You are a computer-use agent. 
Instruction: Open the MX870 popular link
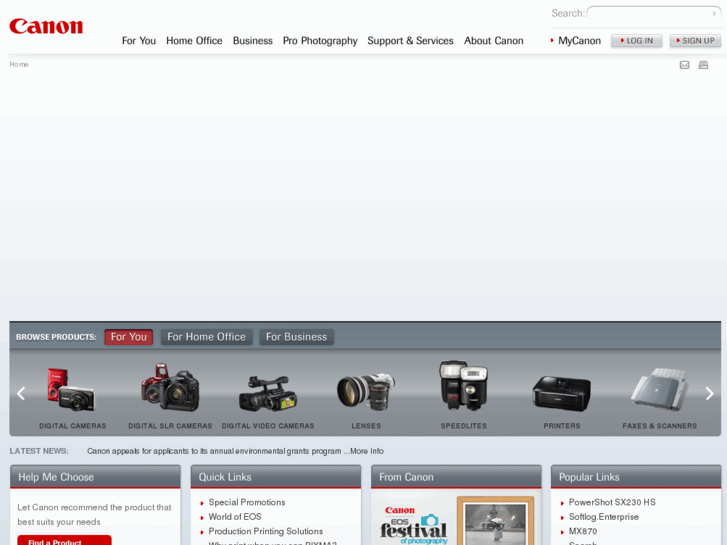(x=583, y=531)
